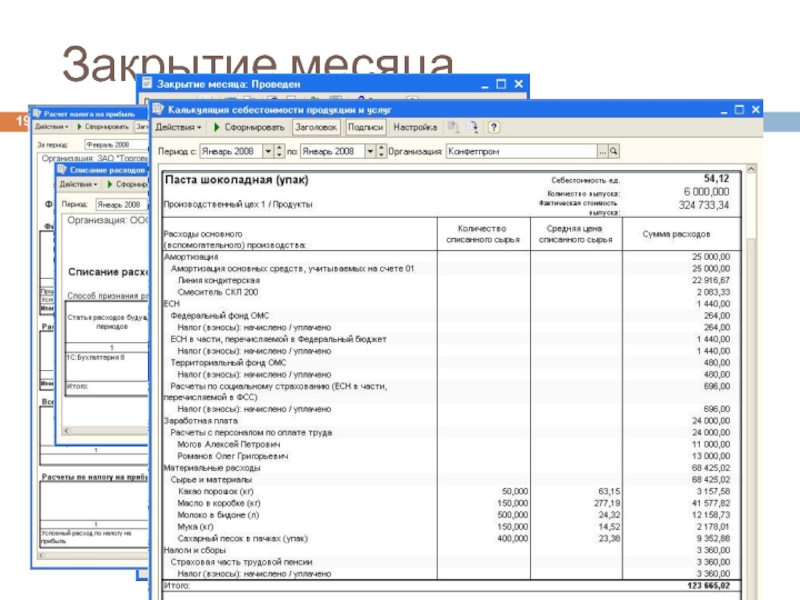Open the period end 'по' date dropdown
Viewport: 800px width, 600px height.
tap(369, 151)
